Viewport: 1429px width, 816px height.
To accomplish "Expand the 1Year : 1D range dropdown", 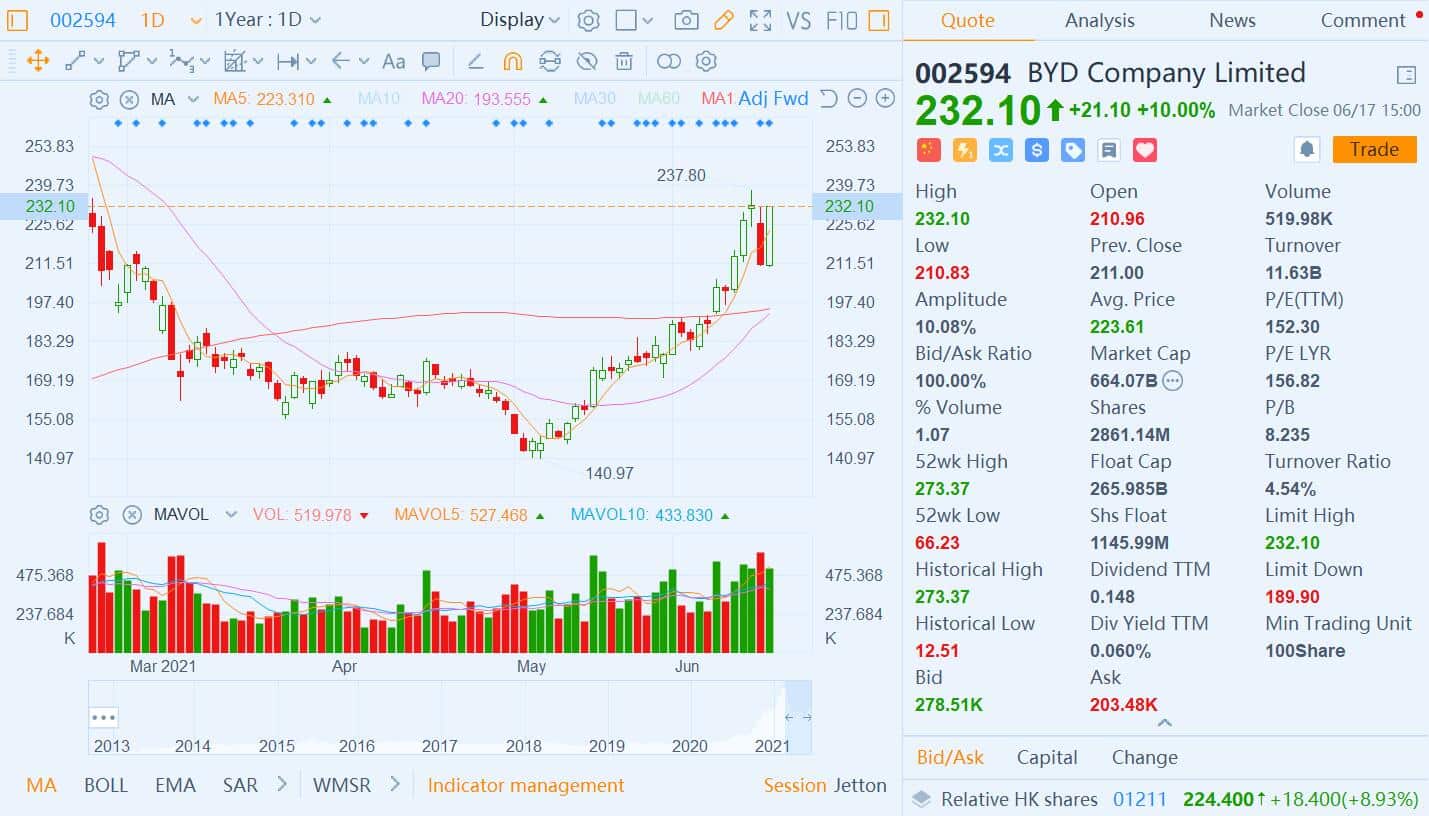I will (x=268, y=20).
